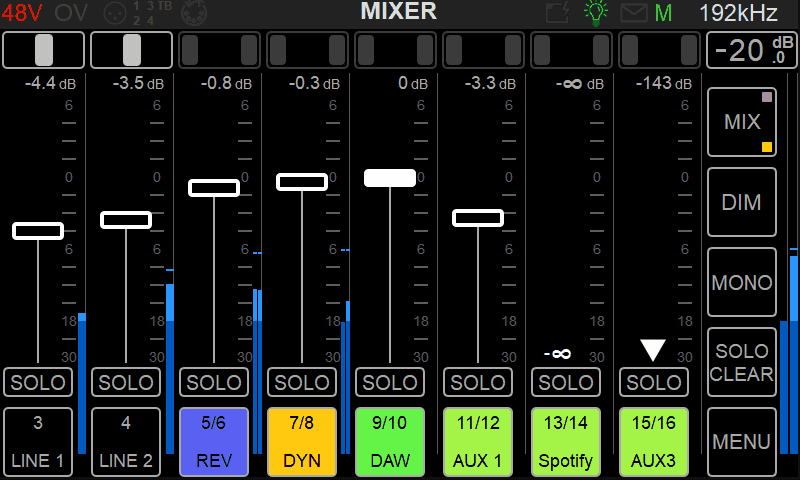Toggle SOLO on the LINE 1 channel
This screenshot has height=480, width=800.
tap(38, 383)
